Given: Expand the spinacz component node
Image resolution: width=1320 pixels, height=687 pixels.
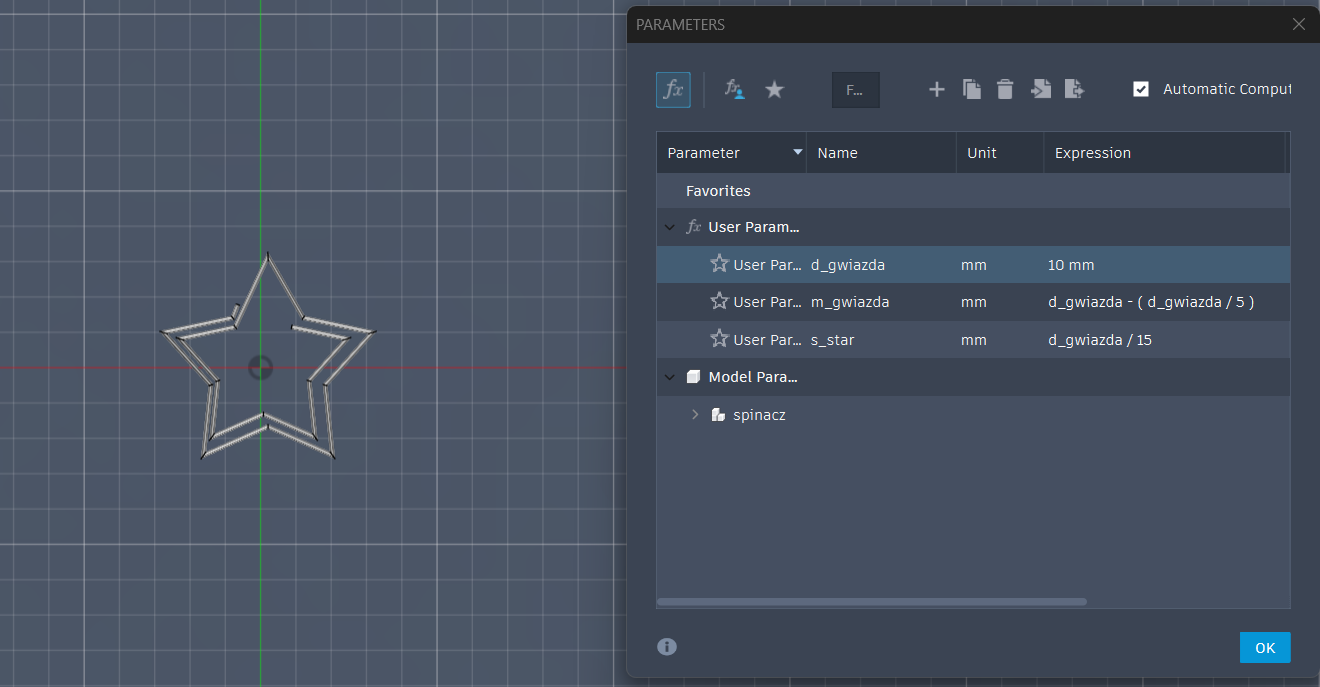Looking at the screenshot, I should pos(695,414).
